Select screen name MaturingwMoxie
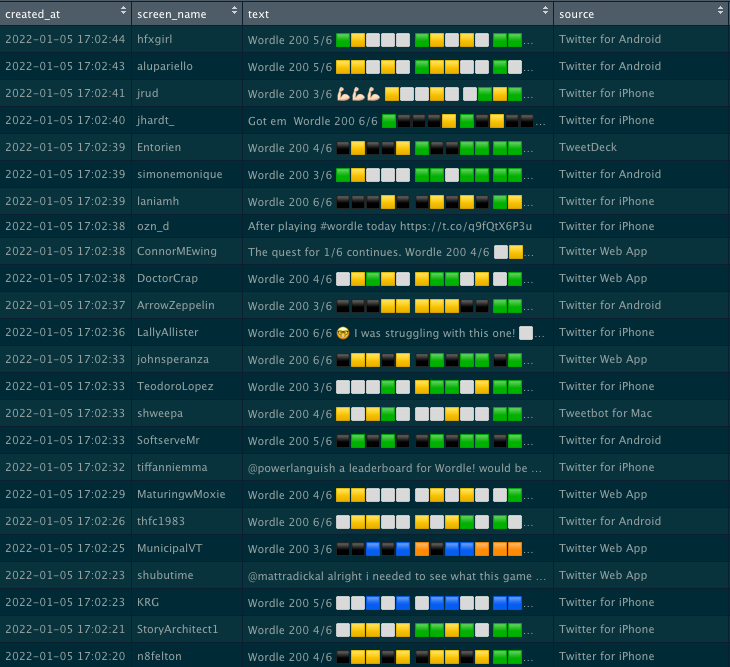The height and width of the screenshot is (667, 730). pyautogui.click(x=181, y=494)
